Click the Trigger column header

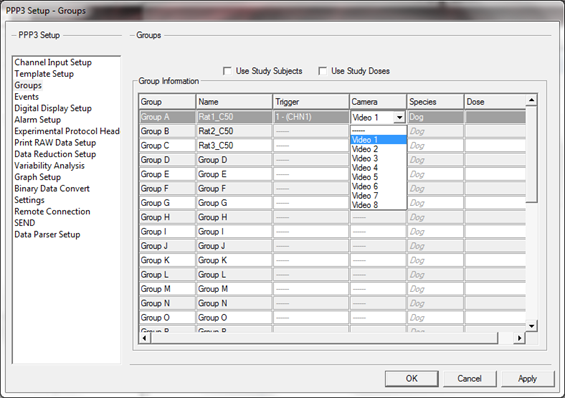[311, 102]
